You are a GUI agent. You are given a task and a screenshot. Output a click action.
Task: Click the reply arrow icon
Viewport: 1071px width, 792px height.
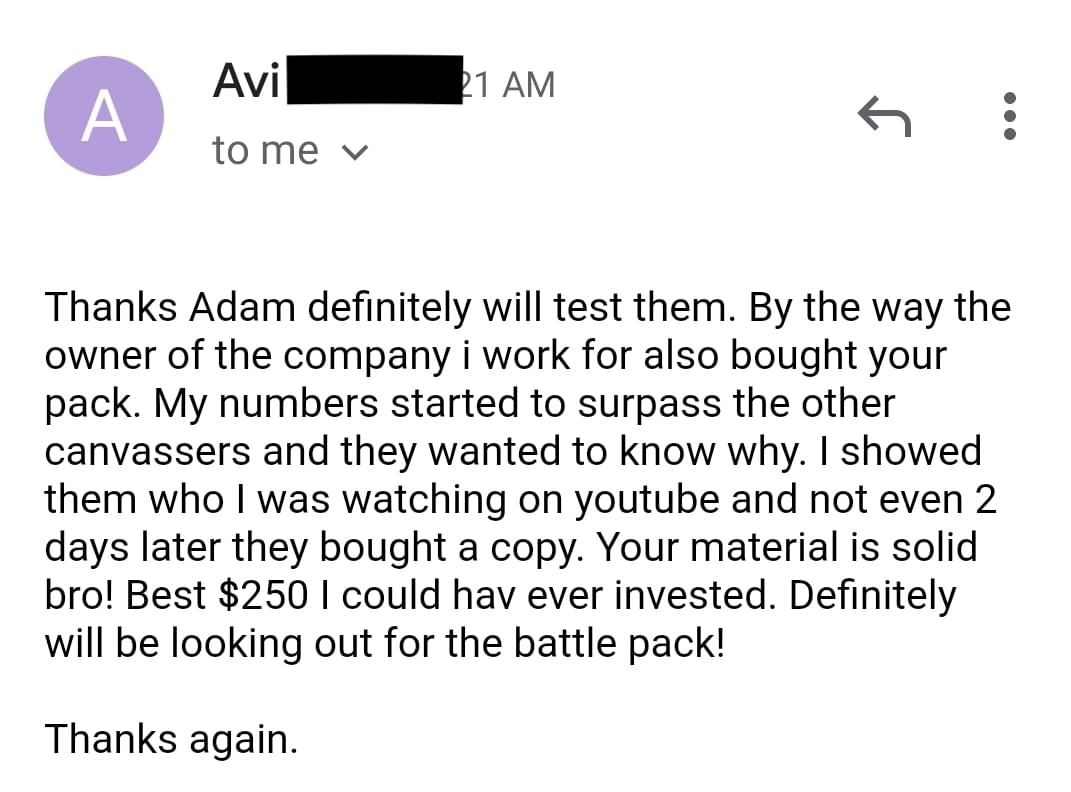pyautogui.click(x=885, y=117)
